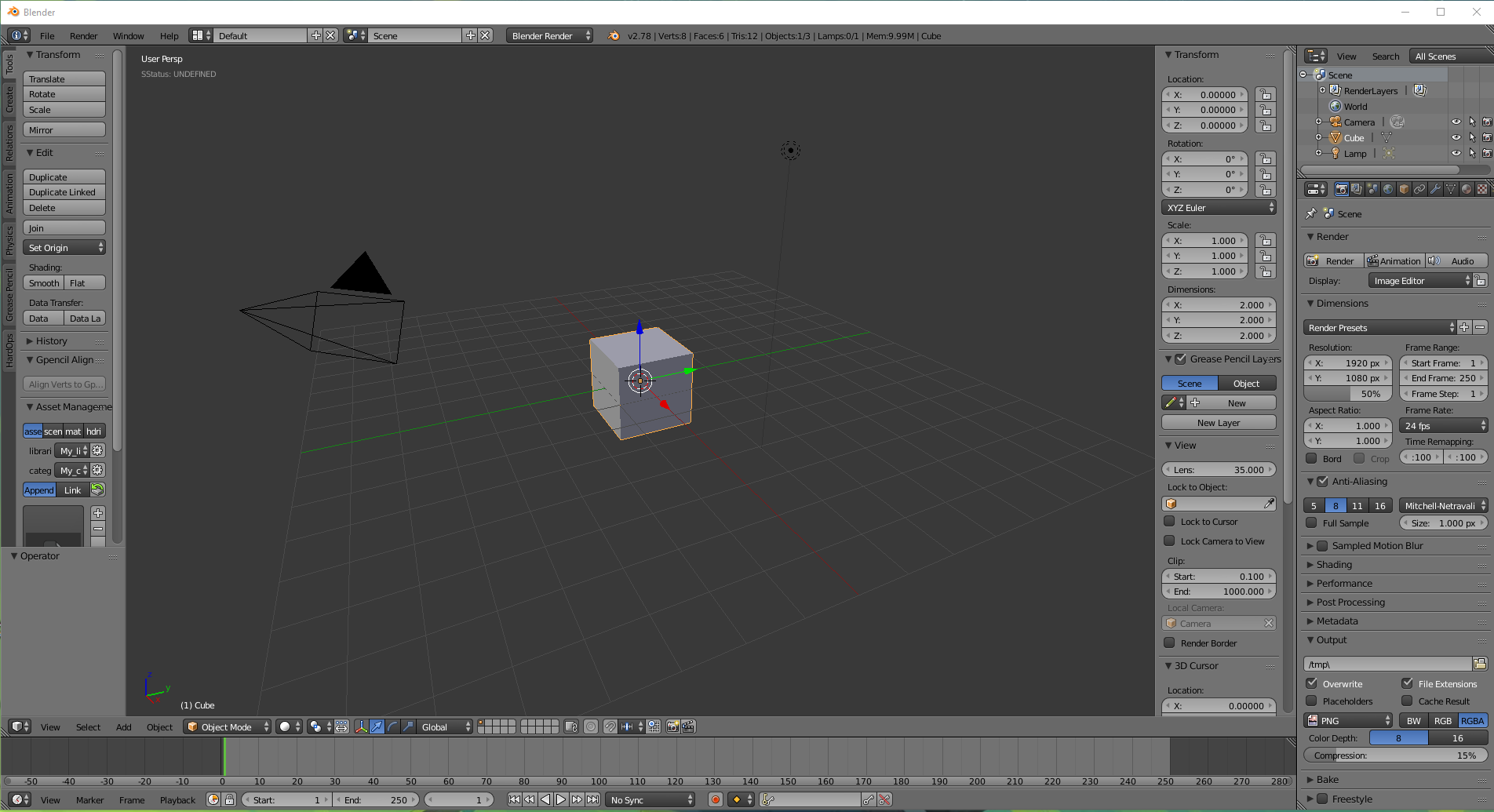Disable the Anti-Aliasing checkbox
1494x812 pixels.
(x=1322, y=481)
